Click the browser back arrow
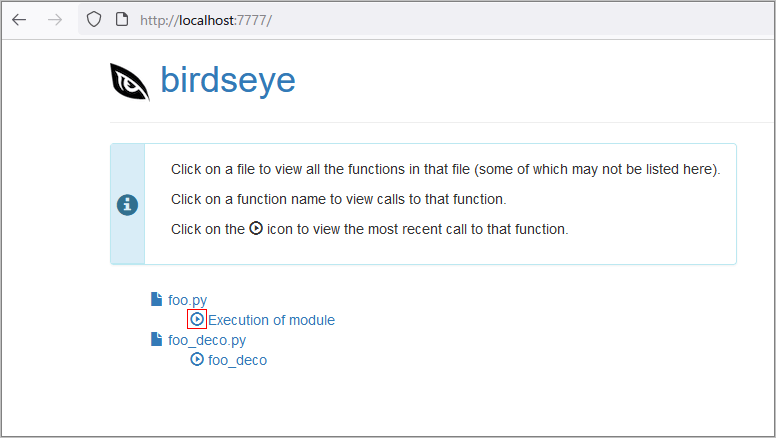The height and width of the screenshot is (438, 776). (19, 20)
